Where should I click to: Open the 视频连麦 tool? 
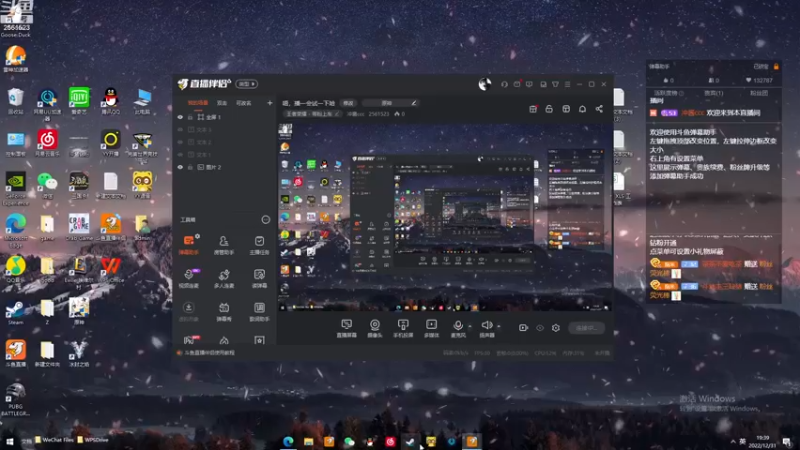click(188, 278)
